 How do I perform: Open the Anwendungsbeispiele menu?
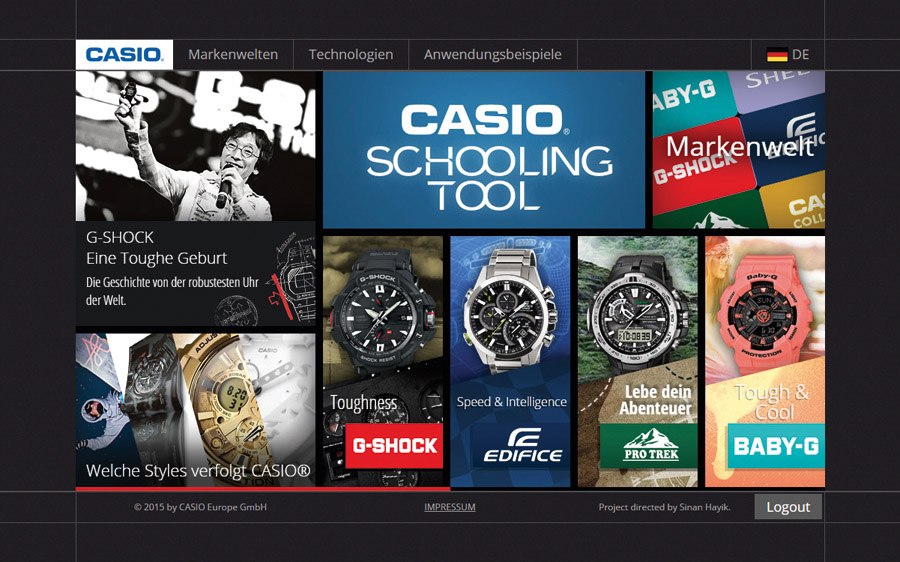click(492, 55)
